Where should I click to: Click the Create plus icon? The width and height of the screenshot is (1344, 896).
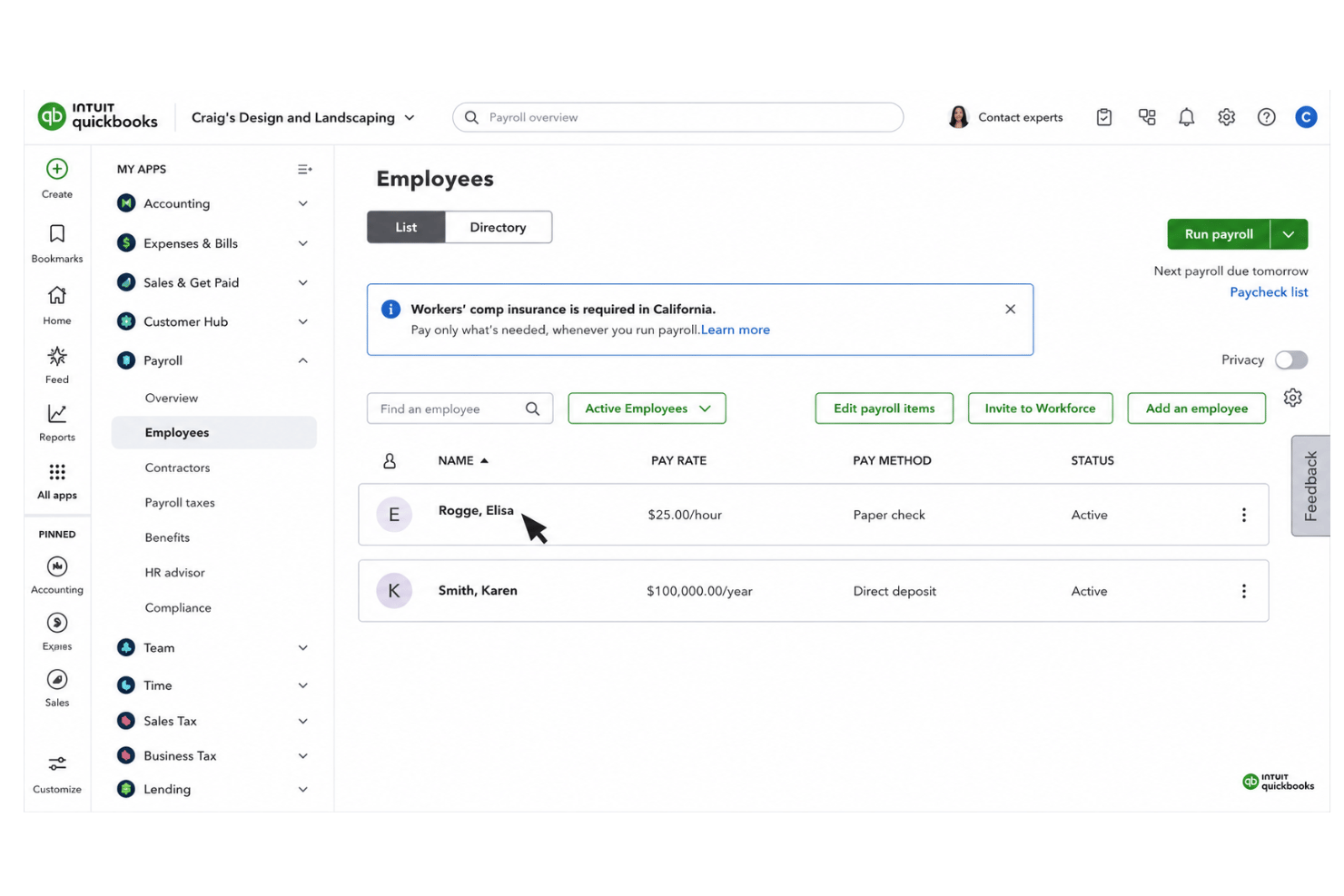coord(56,169)
